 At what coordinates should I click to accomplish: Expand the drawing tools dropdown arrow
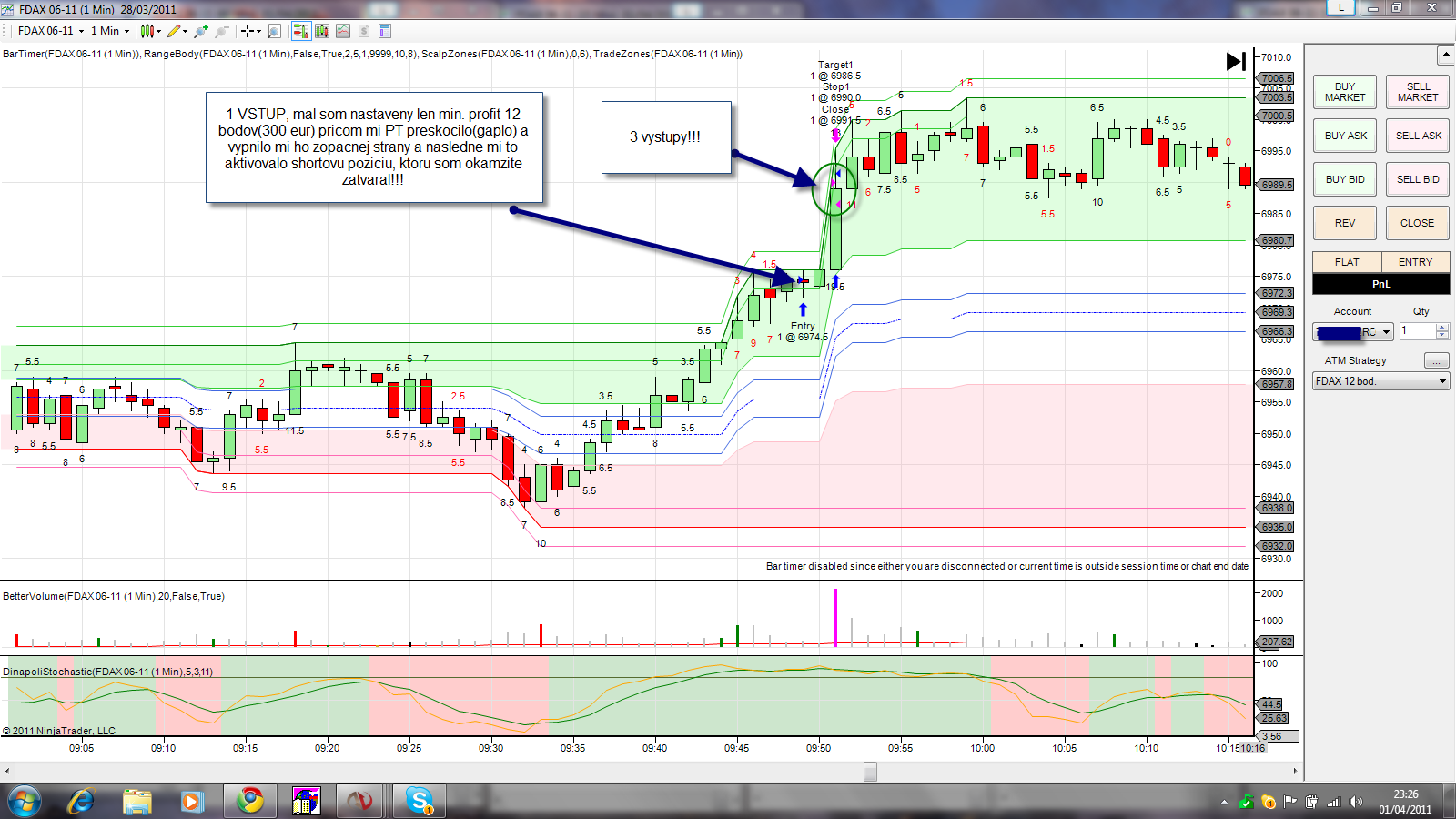click(186, 31)
